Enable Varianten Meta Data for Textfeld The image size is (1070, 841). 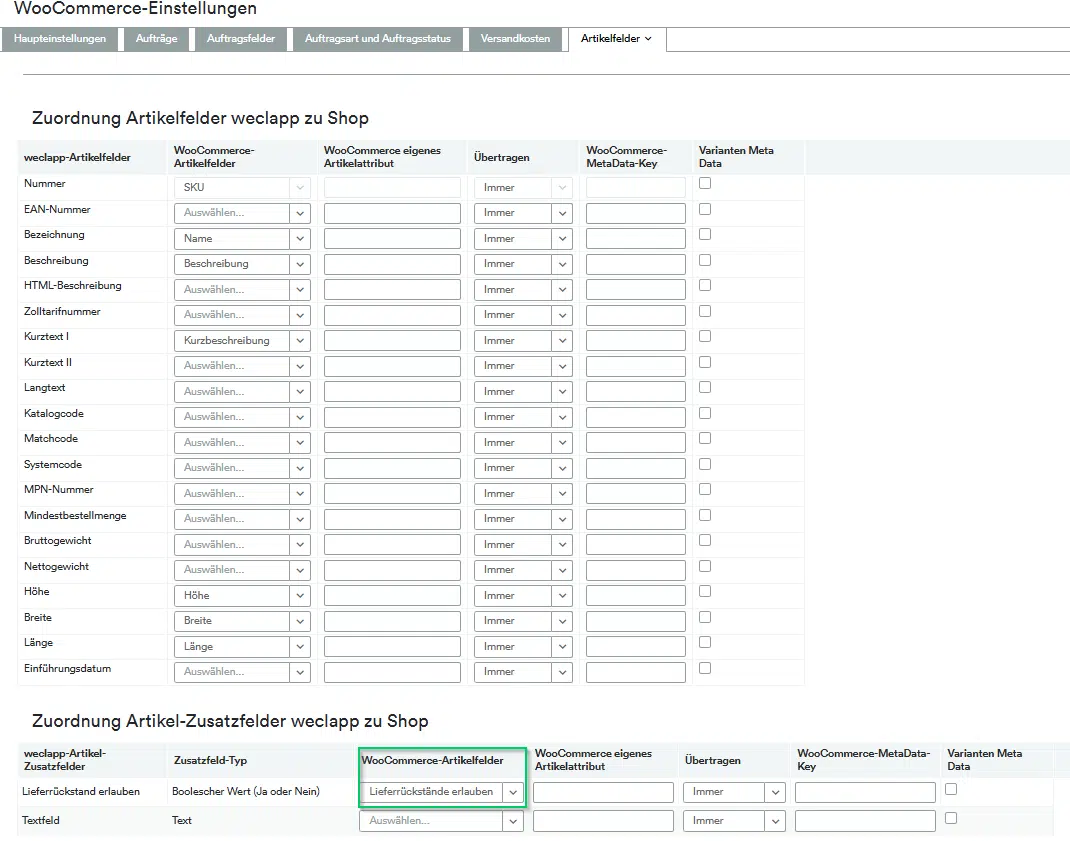951,818
